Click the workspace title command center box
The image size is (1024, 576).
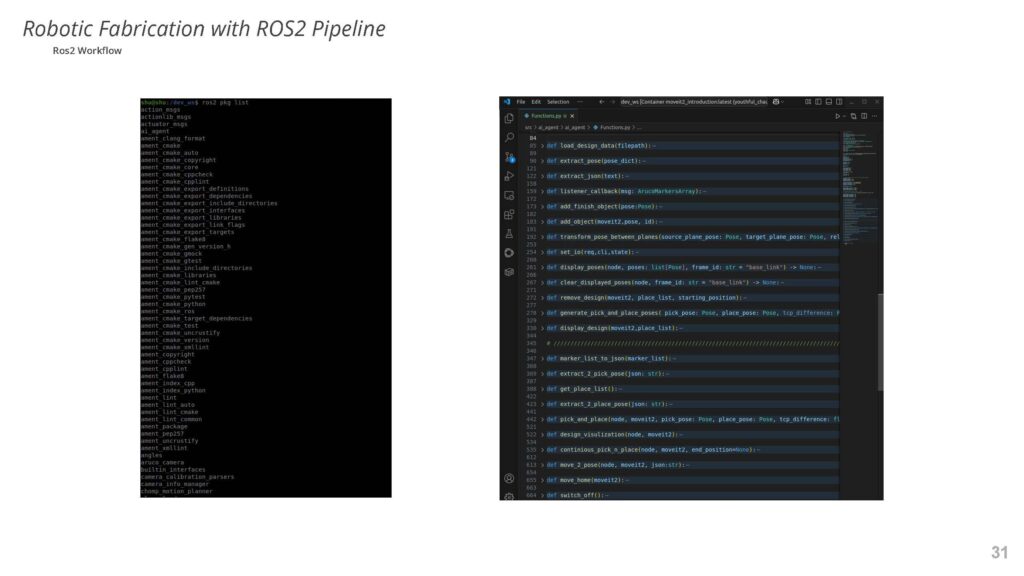pyautogui.click(x=694, y=102)
